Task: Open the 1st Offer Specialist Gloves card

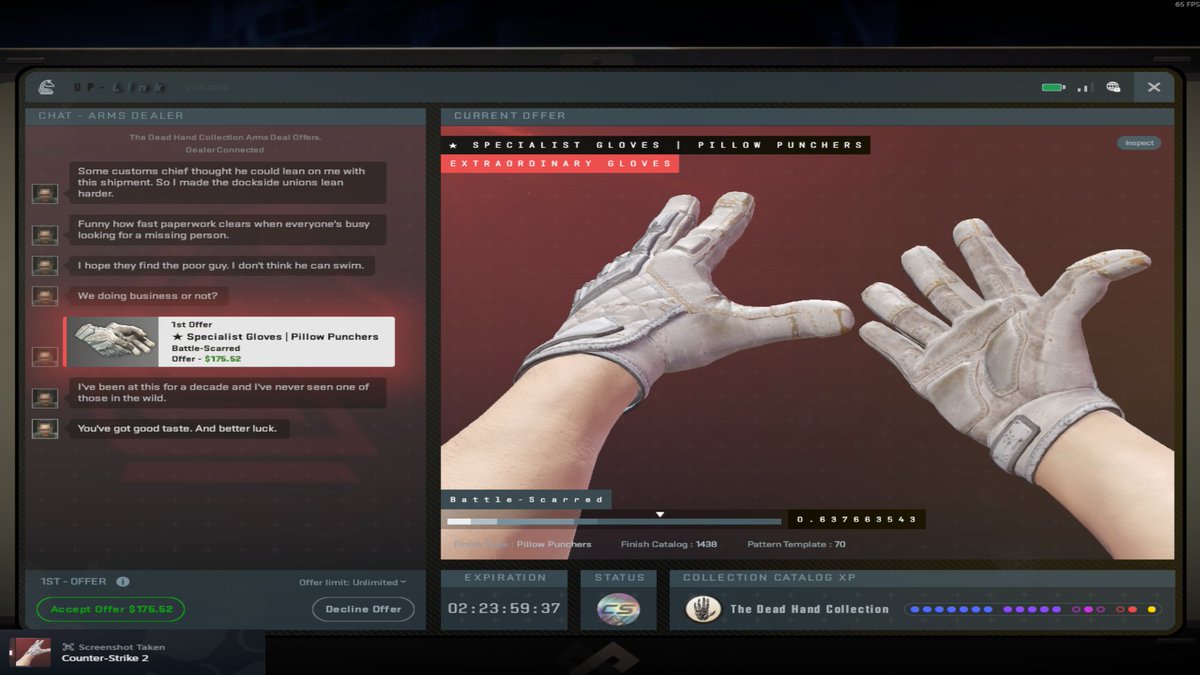Action: click(x=229, y=342)
